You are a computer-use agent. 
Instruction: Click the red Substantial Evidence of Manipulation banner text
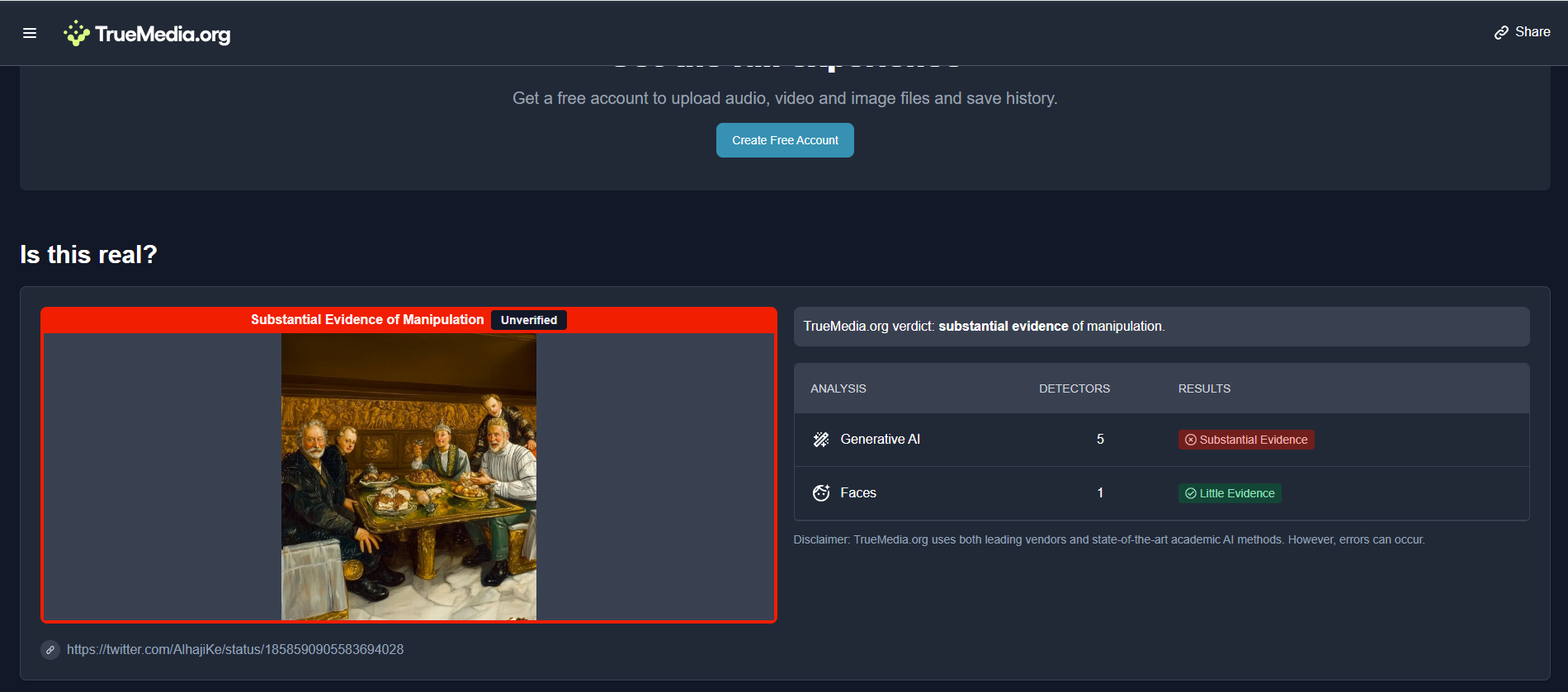pyautogui.click(x=367, y=320)
